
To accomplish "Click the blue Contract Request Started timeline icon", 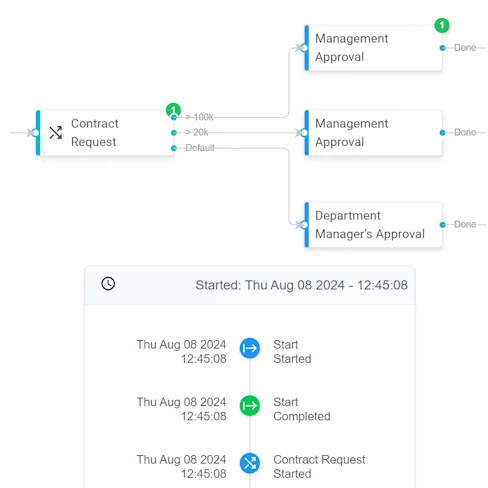I will 250,463.
